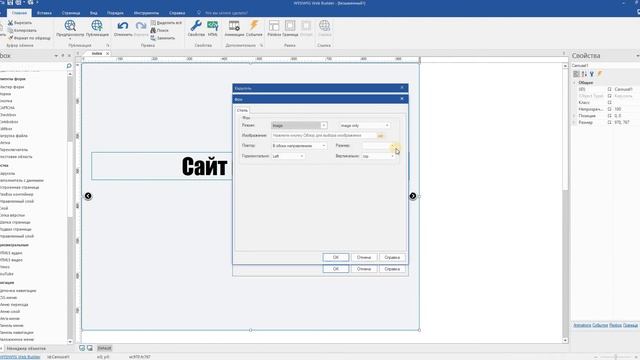Click the Redo arrow icon in ribbon
This screenshot has width=640, height=360.
tap(141, 26)
